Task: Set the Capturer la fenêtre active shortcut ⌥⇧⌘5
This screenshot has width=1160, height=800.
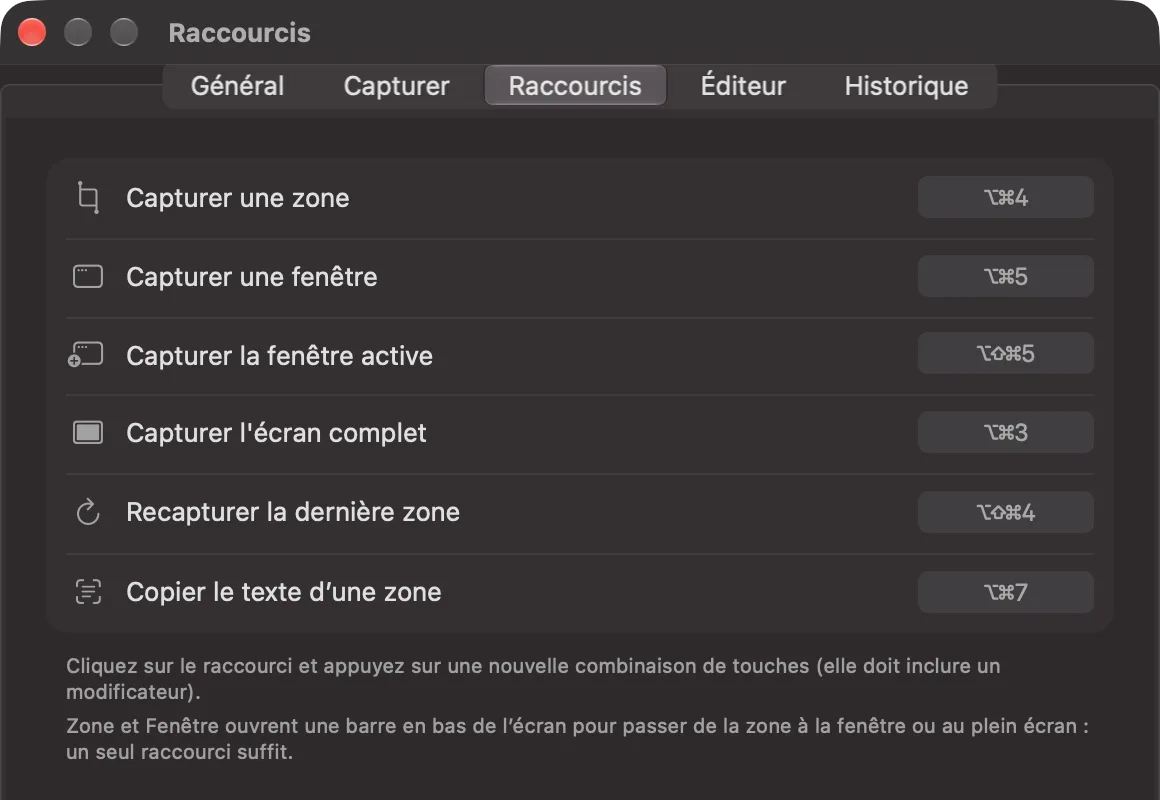Action: pos(1005,354)
